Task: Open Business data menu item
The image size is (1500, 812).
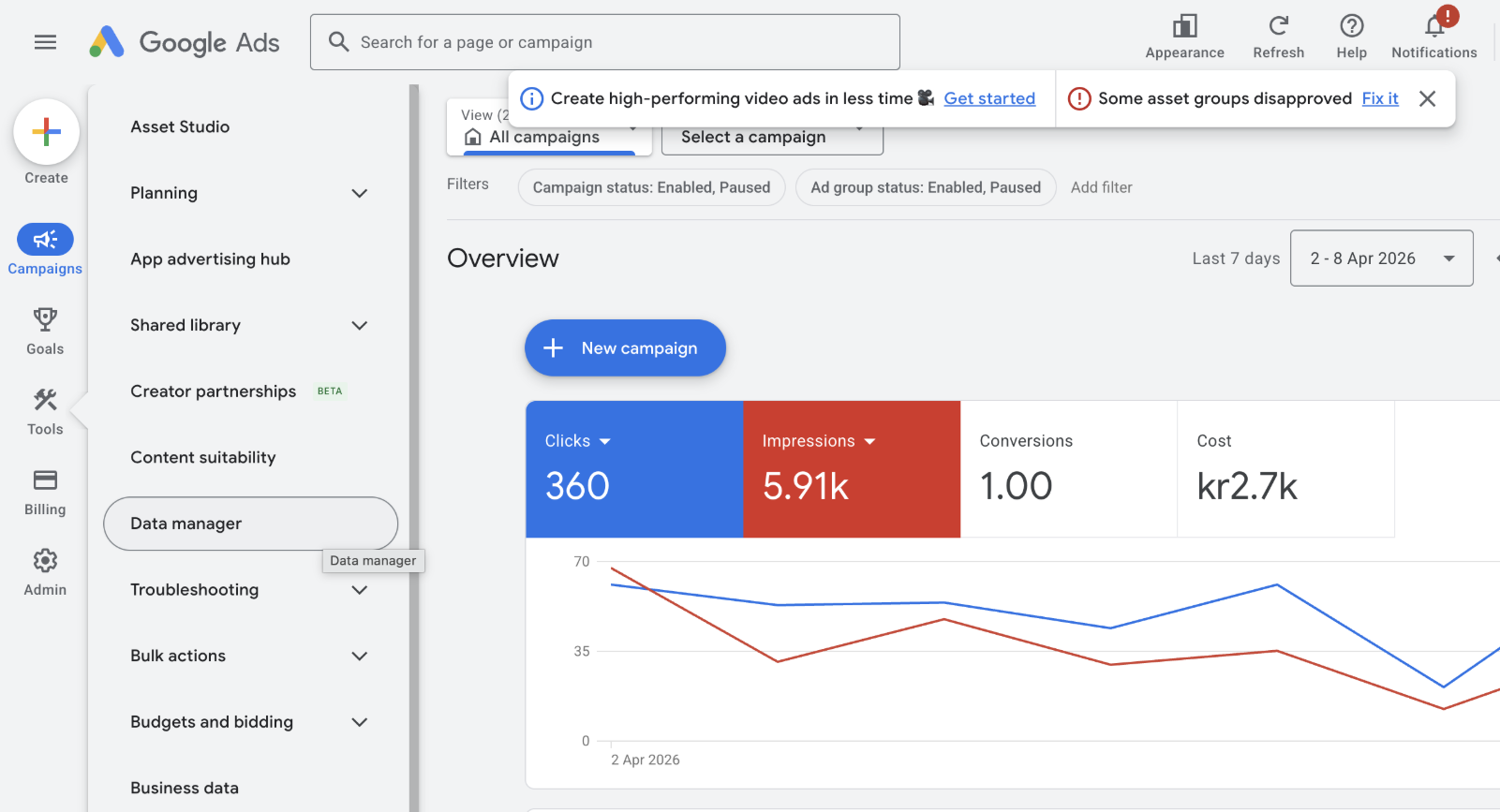Action: tap(185, 789)
